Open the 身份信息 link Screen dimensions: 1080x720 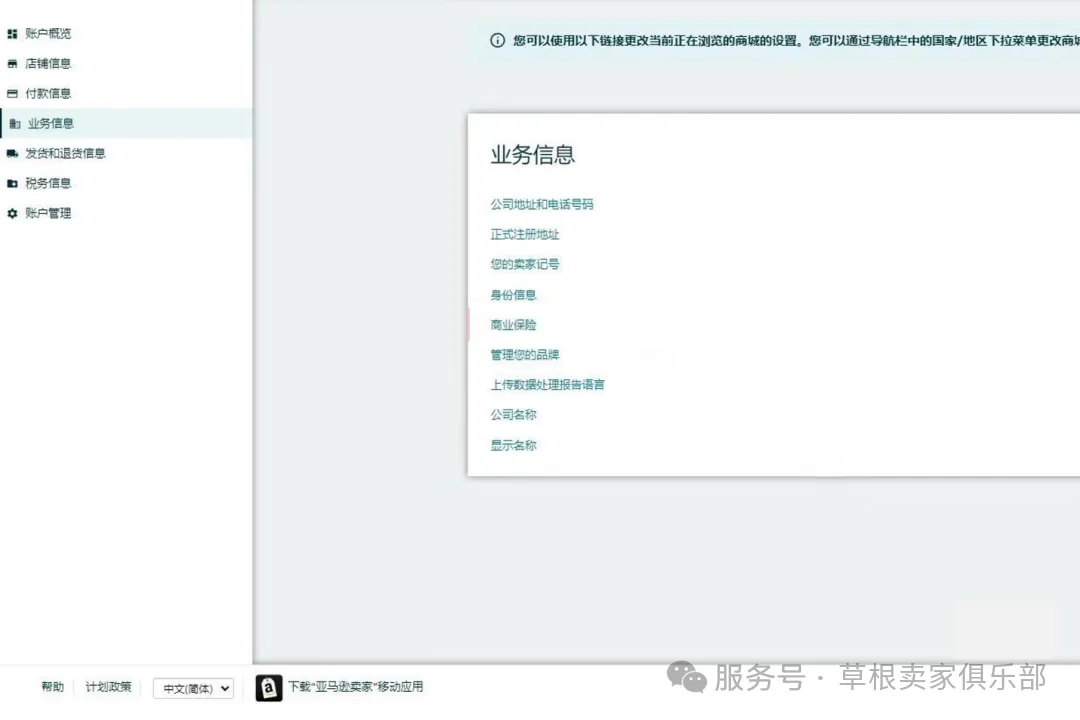pyautogui.click(x=513, y=295)
